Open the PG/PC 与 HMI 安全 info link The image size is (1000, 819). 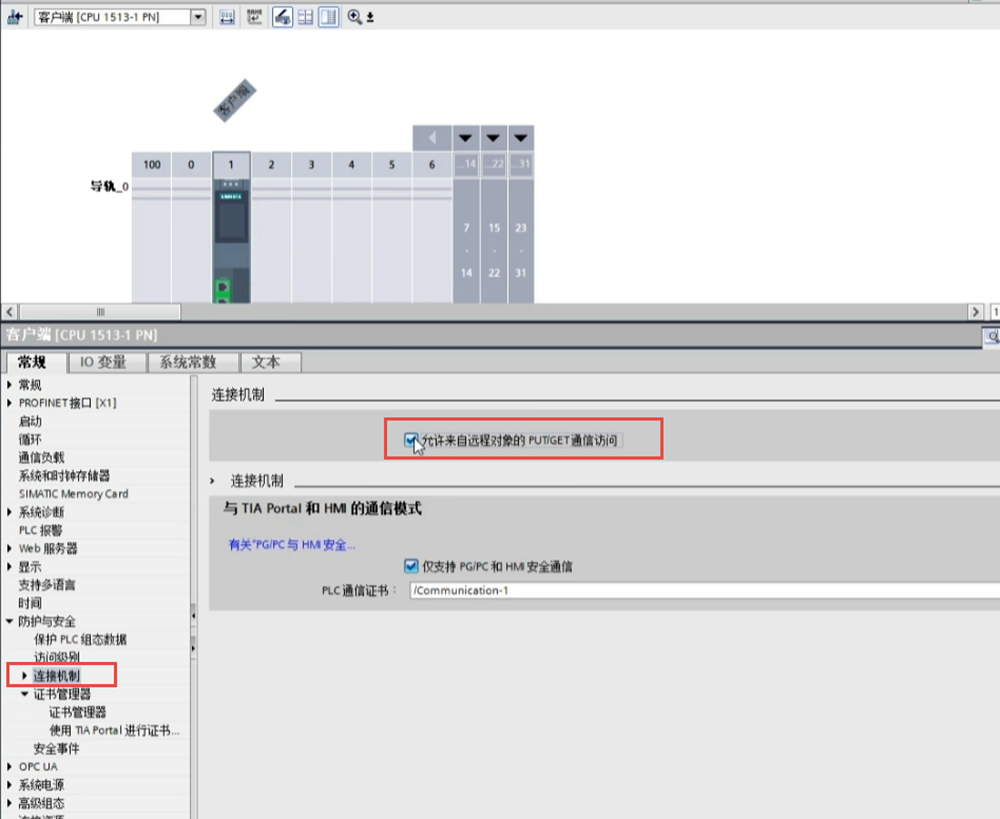tap(291, 545)
